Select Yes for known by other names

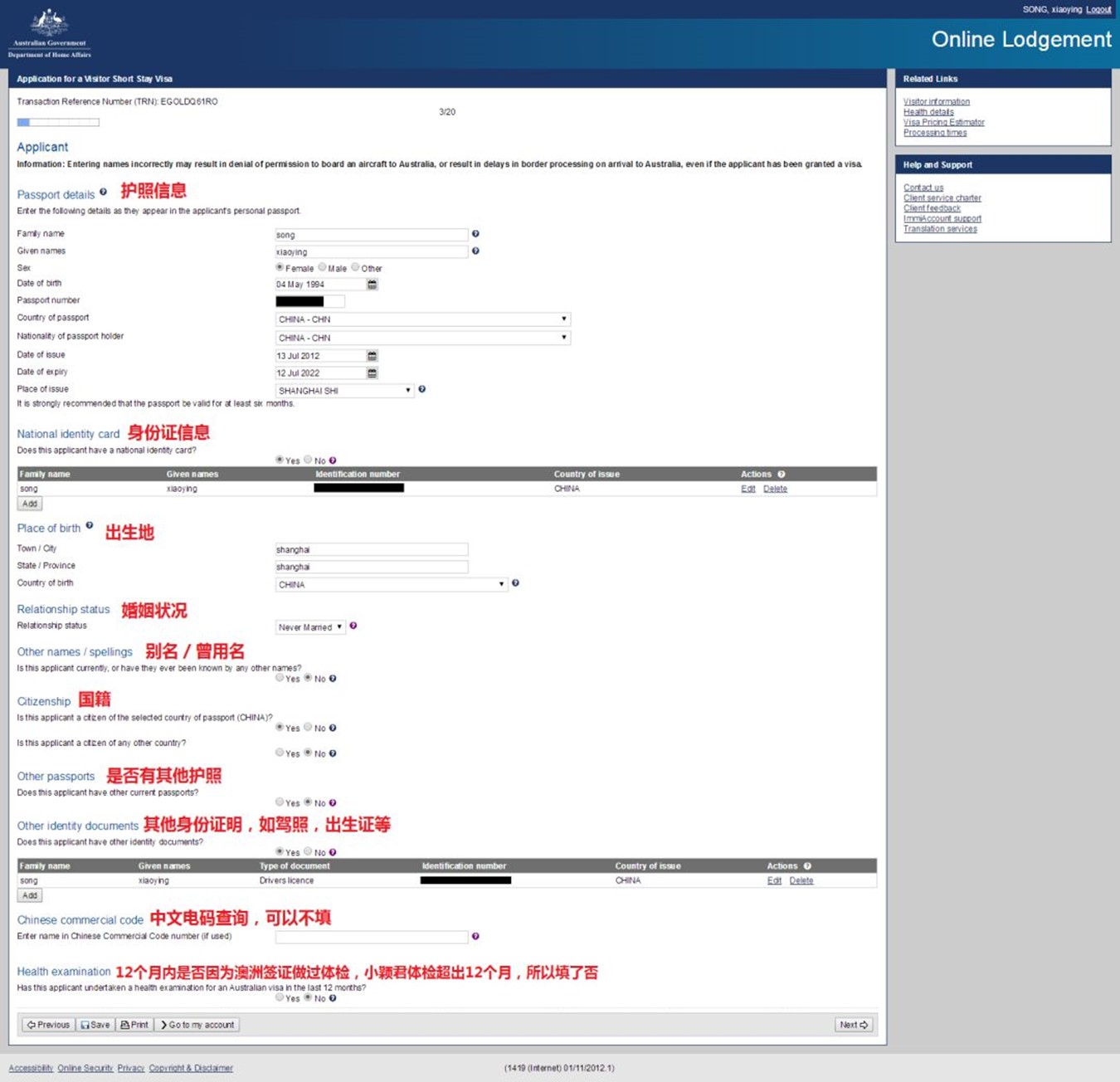(x=280, y=678)
